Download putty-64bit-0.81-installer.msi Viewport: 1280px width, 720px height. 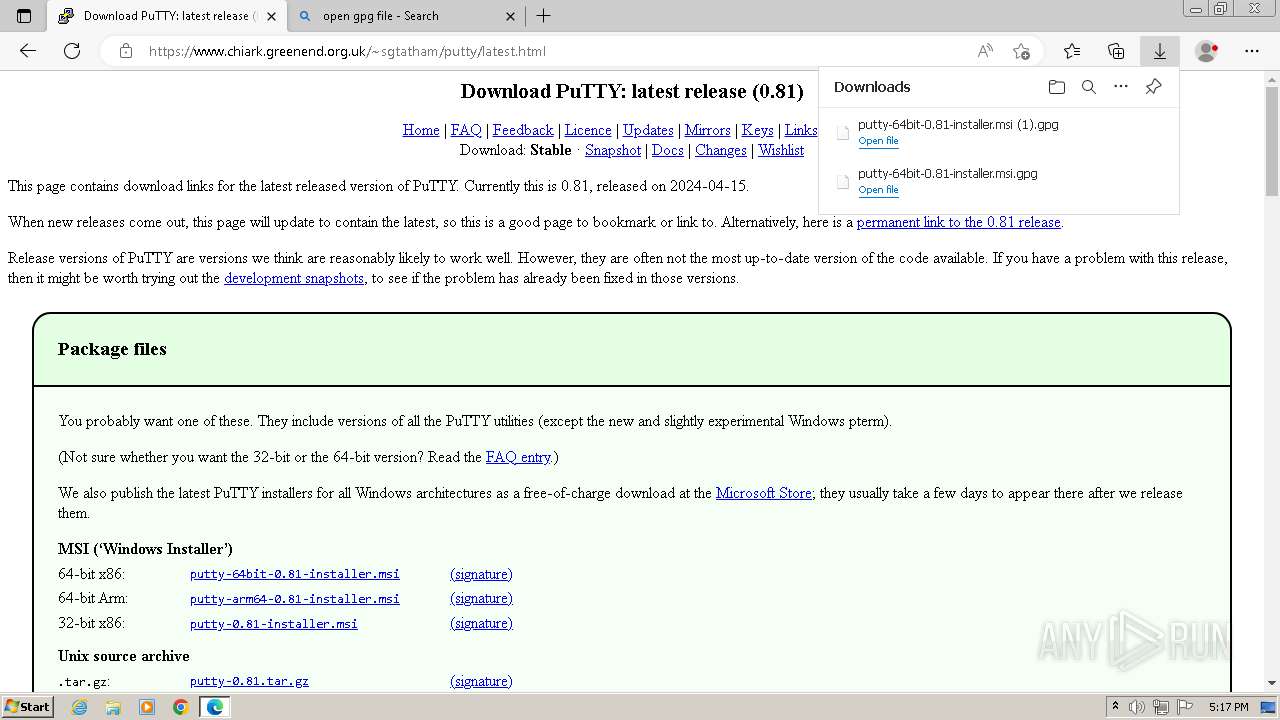(x=295, y=574)
